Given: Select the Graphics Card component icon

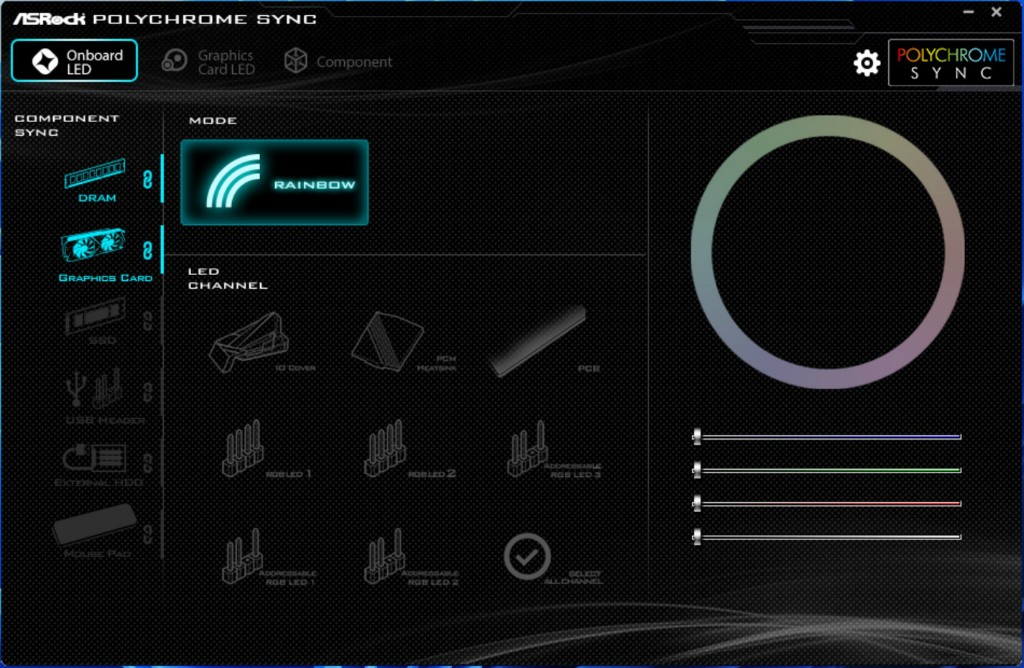Looking at the screenshot, I should click(x=93, y=245).
